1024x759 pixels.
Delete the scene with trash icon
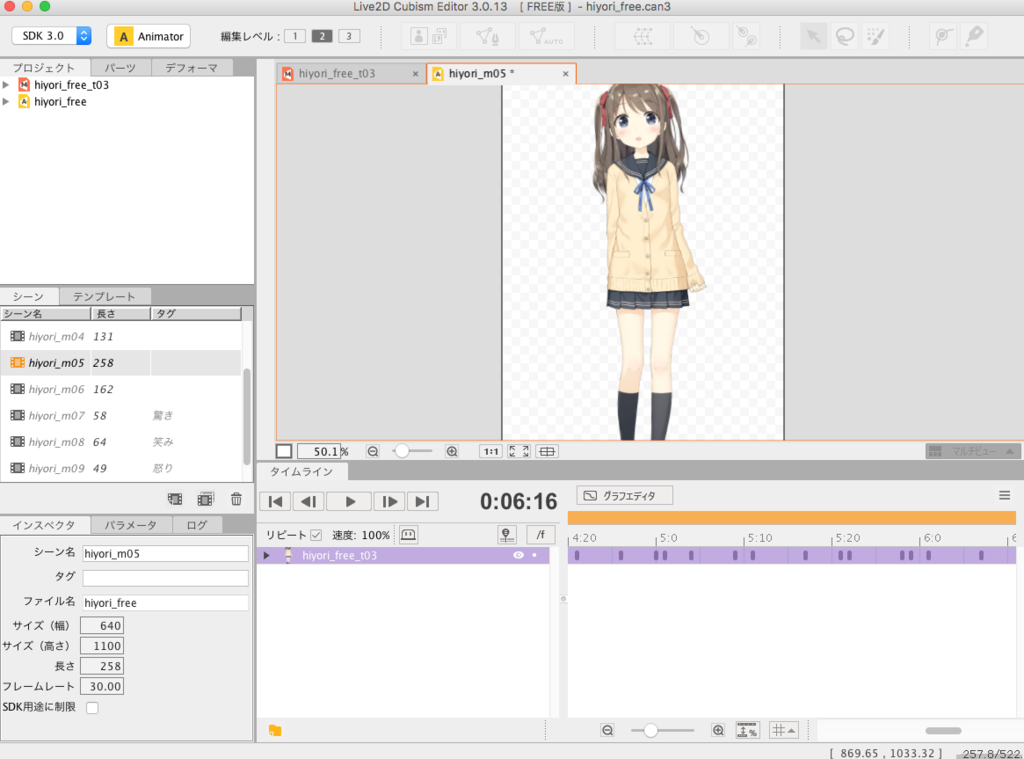(x=236, y=499)
